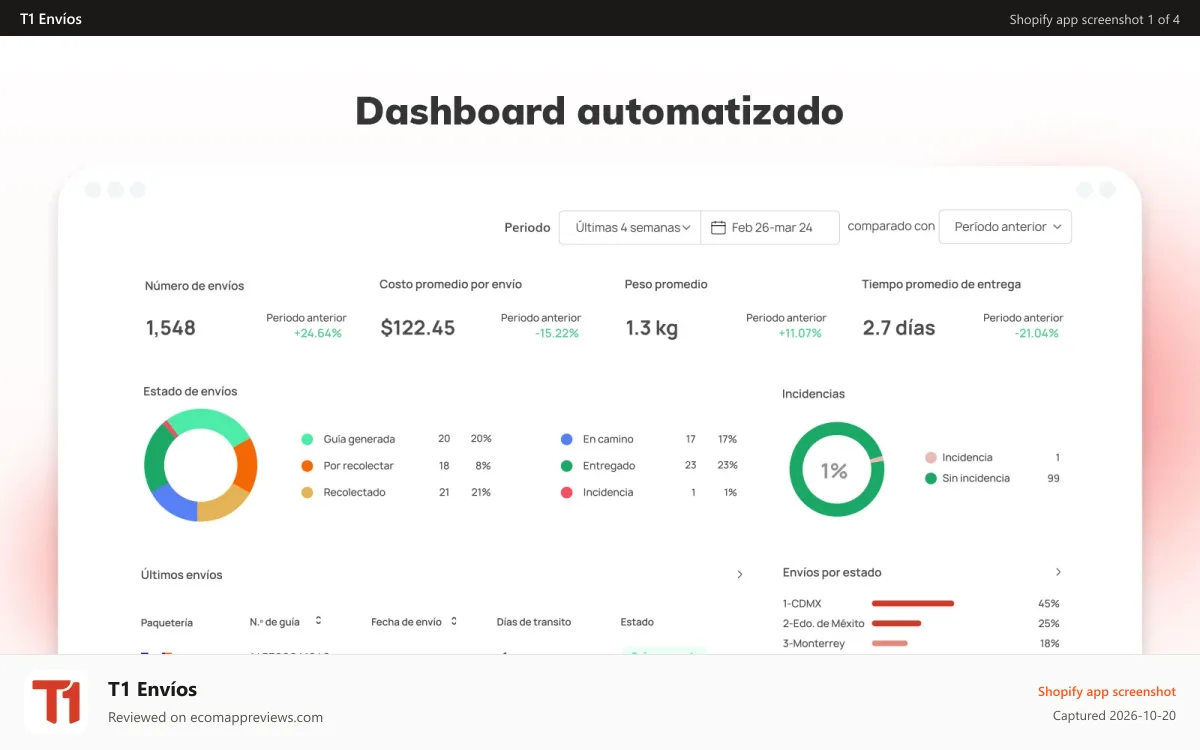Click the Periodo label
Image resolution: width=1200 pixels, height=750 pixels.
pos(527,228)
